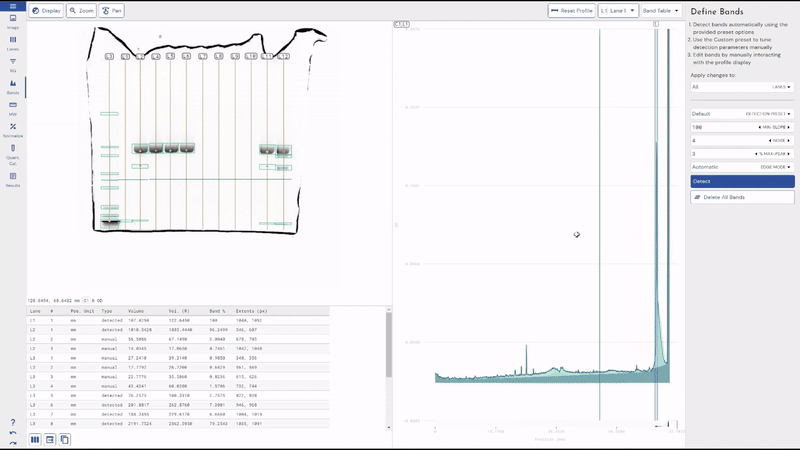Click the Type column header

point(107,311)
